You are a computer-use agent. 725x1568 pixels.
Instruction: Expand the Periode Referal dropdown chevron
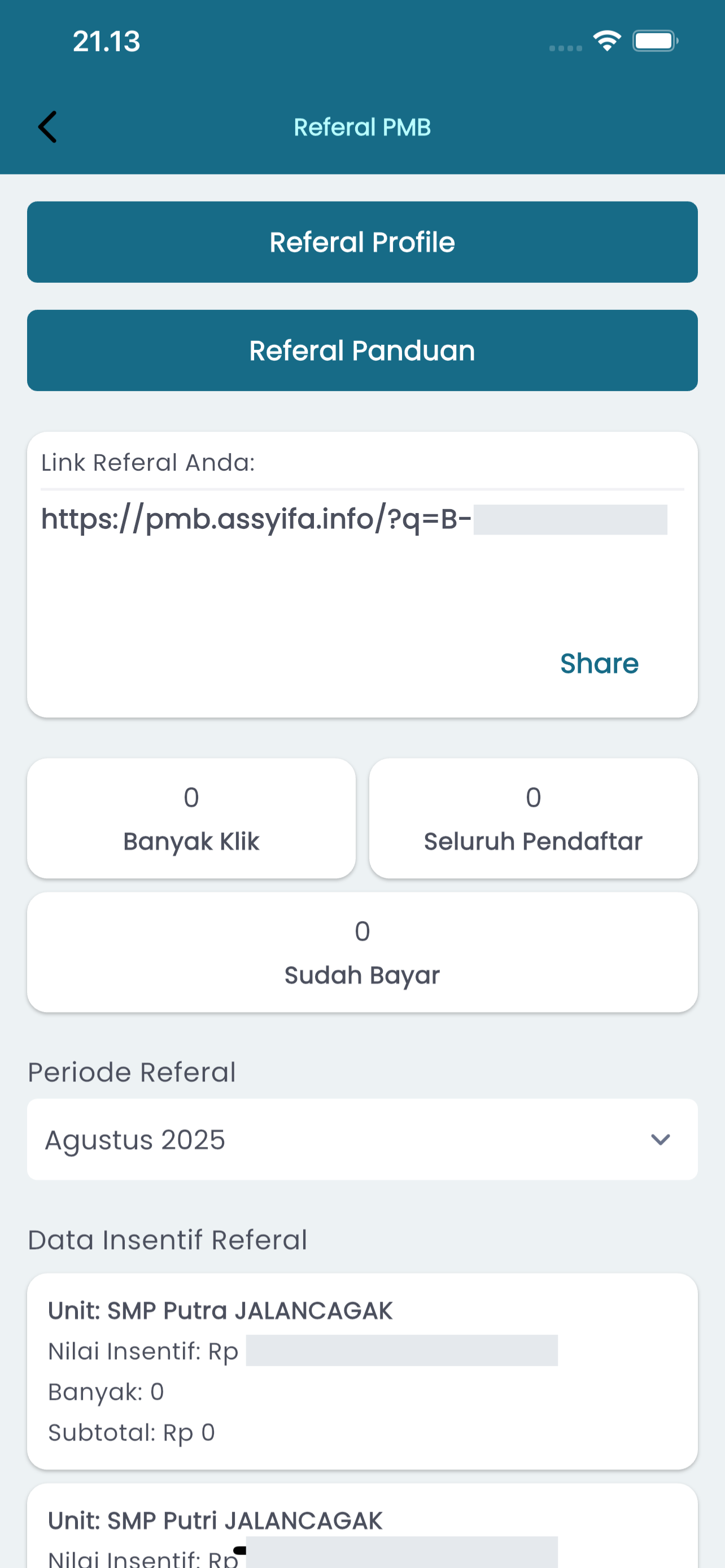[x=660, y=1139]
